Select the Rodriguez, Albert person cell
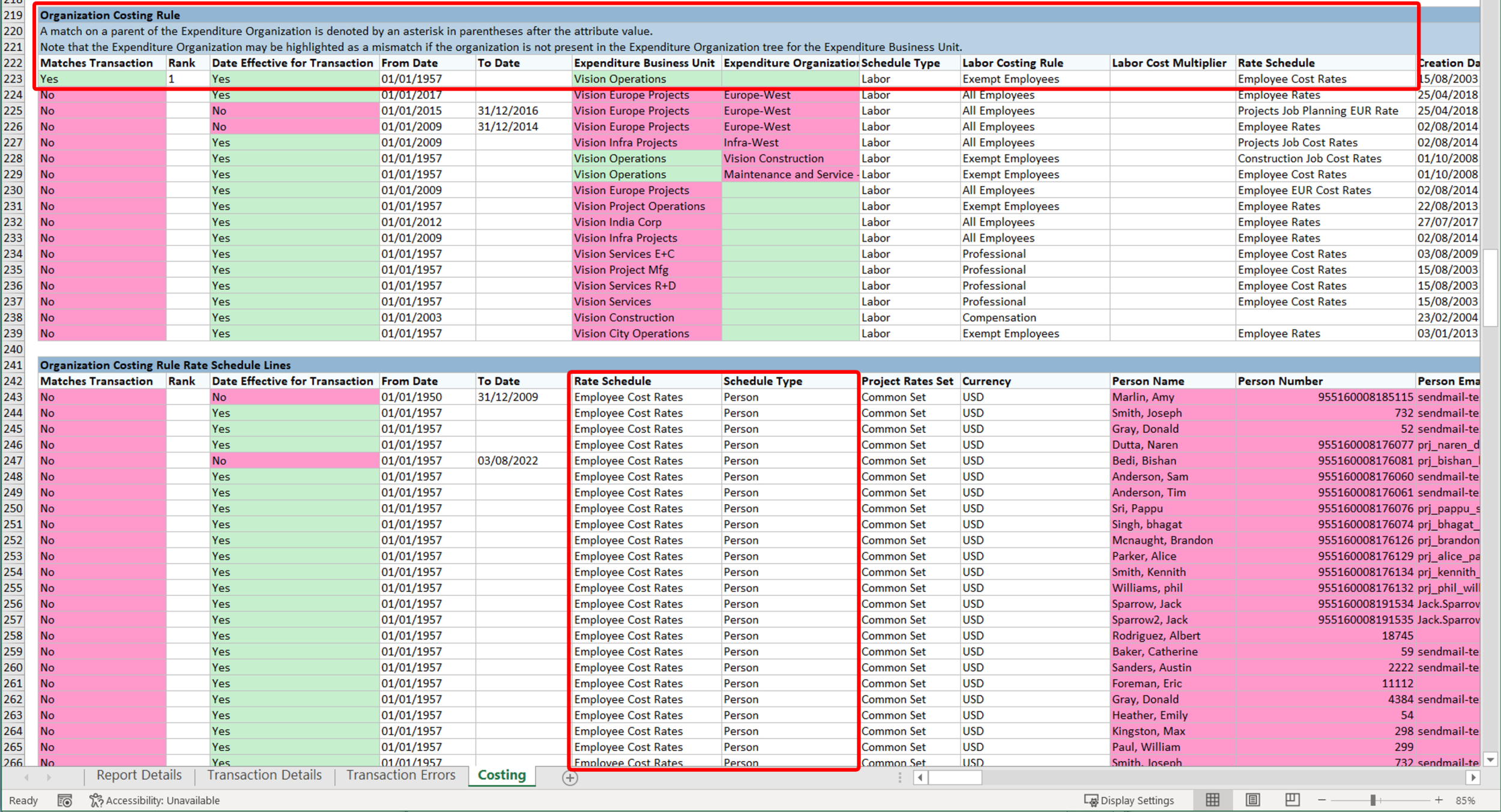The width and height of the screenshot is (1501, 812). pos(1172,636)
